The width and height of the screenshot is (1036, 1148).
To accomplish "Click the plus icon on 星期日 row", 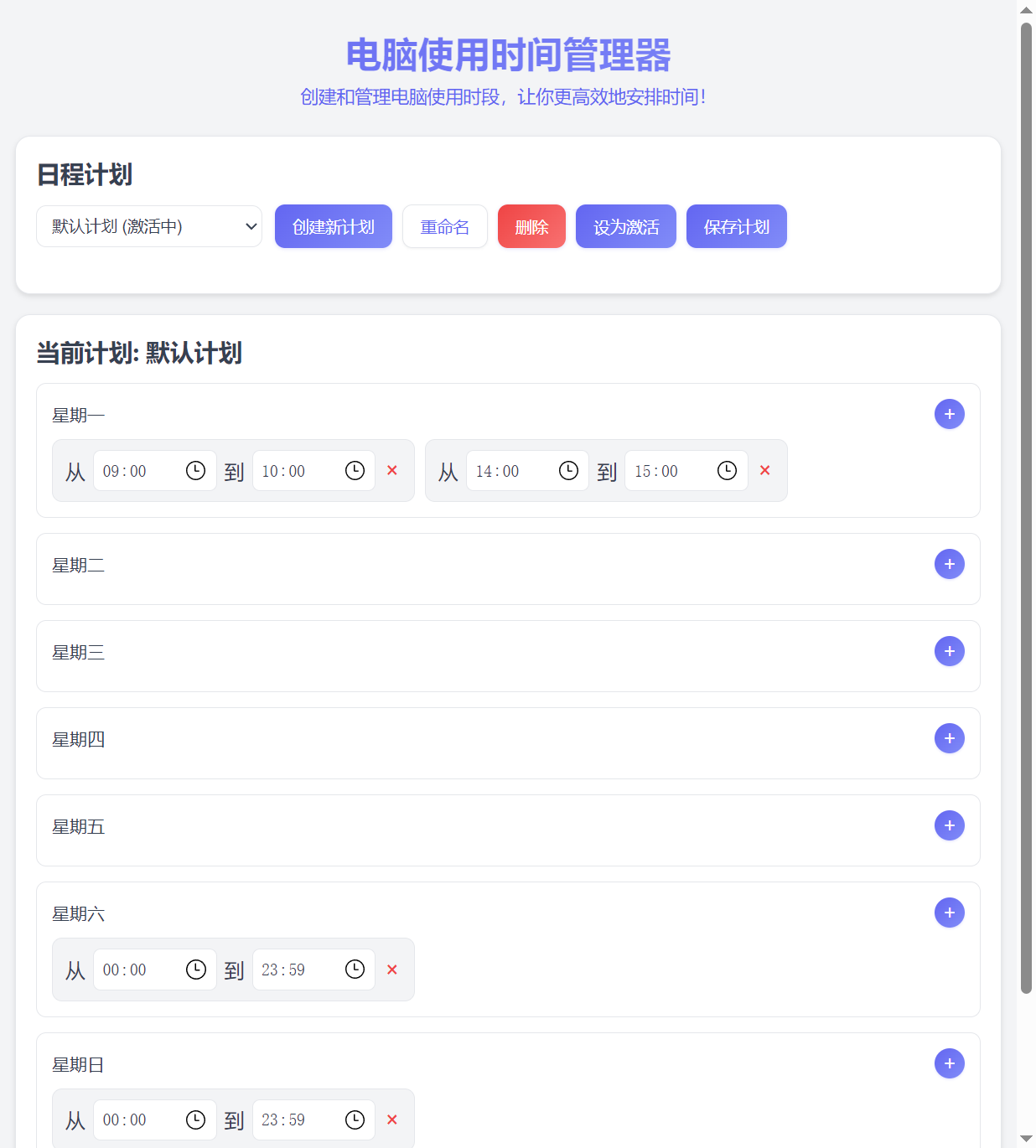I will 949,1063.
